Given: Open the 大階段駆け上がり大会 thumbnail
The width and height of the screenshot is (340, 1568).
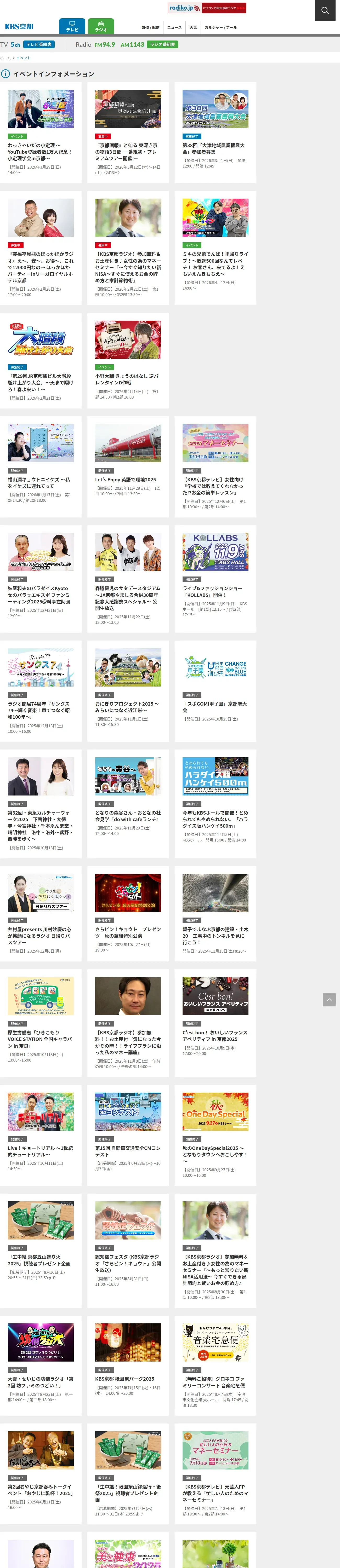Looking at the screenshot, I should tap(41, 340).
